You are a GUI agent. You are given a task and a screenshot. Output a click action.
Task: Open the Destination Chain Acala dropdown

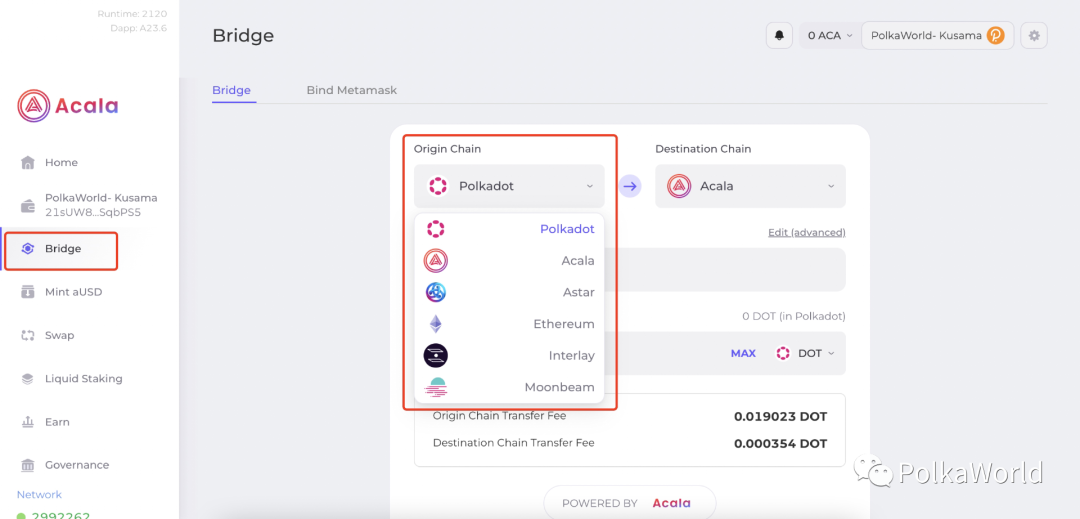(750, 186)
